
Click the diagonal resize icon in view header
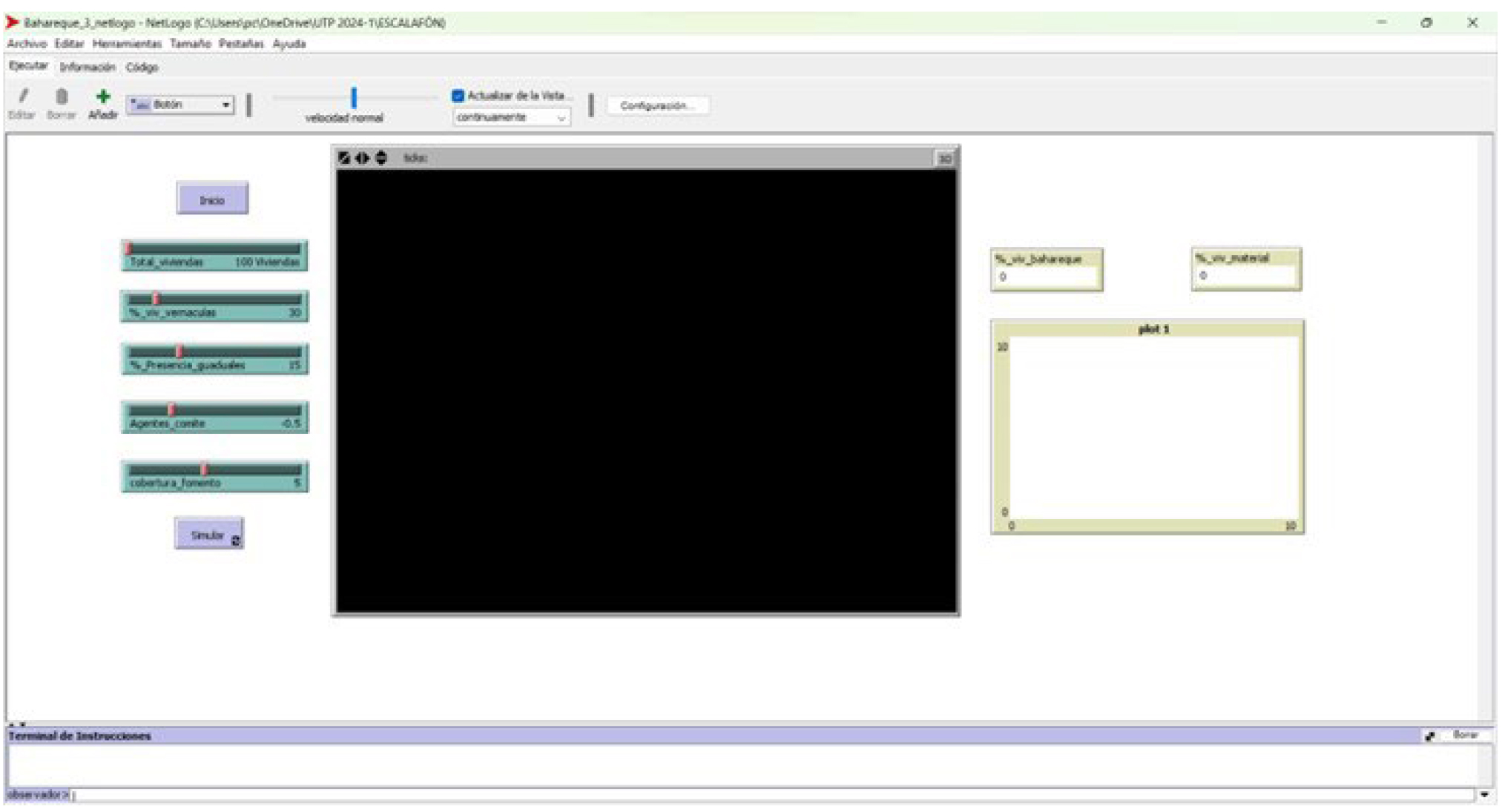pos(343,158)
